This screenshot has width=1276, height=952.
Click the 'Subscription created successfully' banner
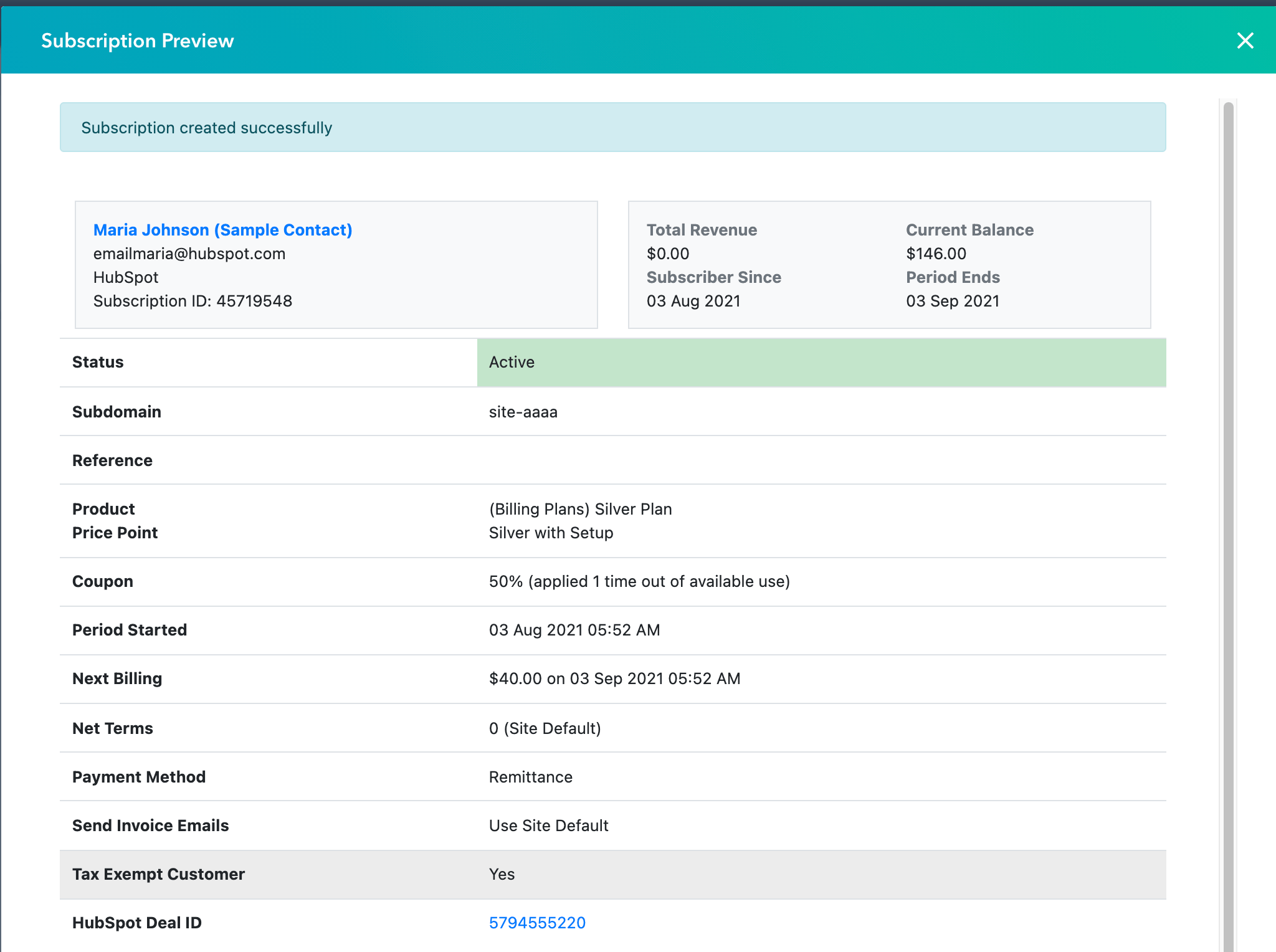(x=612, y=128)
